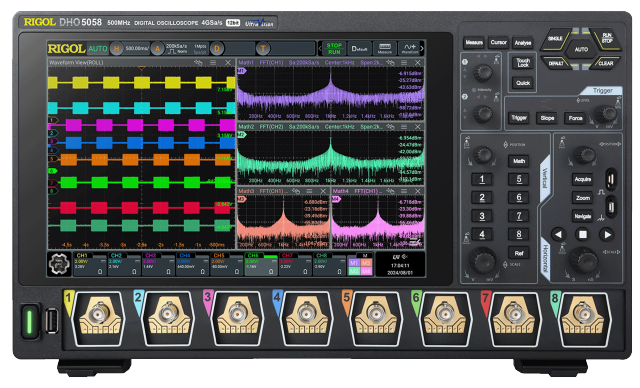Open the Math1 FFT window hamburger menu
This screenshot has width=640, height=388.
tap(404, 62)
